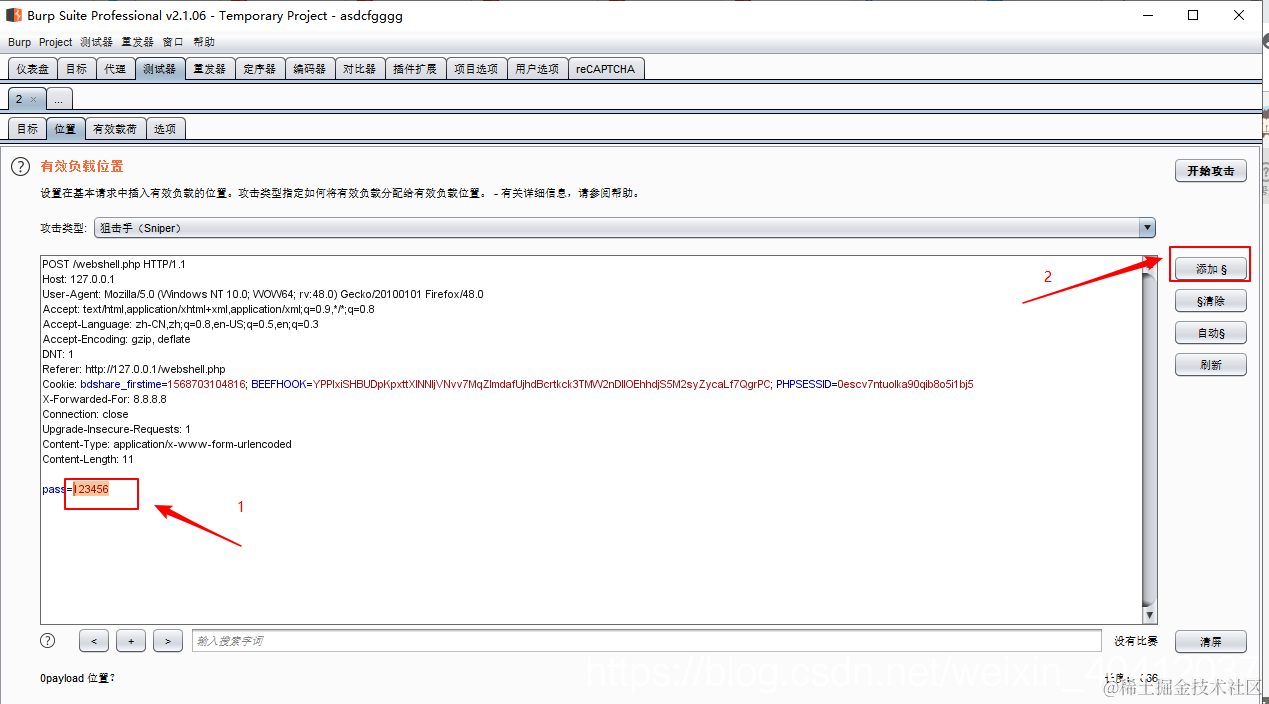Open the payload positions help icon
Viewport: 1269px width, 704px height.
20,167
